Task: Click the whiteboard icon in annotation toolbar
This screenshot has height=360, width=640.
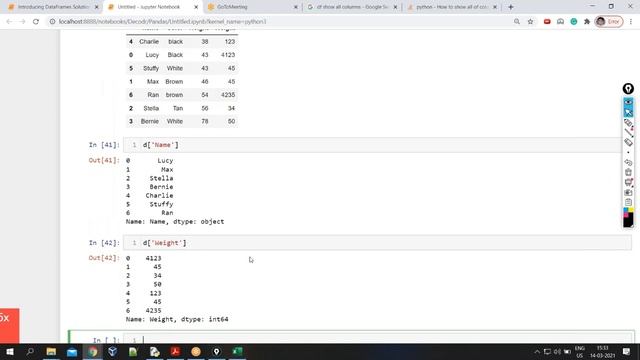Action: (x=628, y=182)
